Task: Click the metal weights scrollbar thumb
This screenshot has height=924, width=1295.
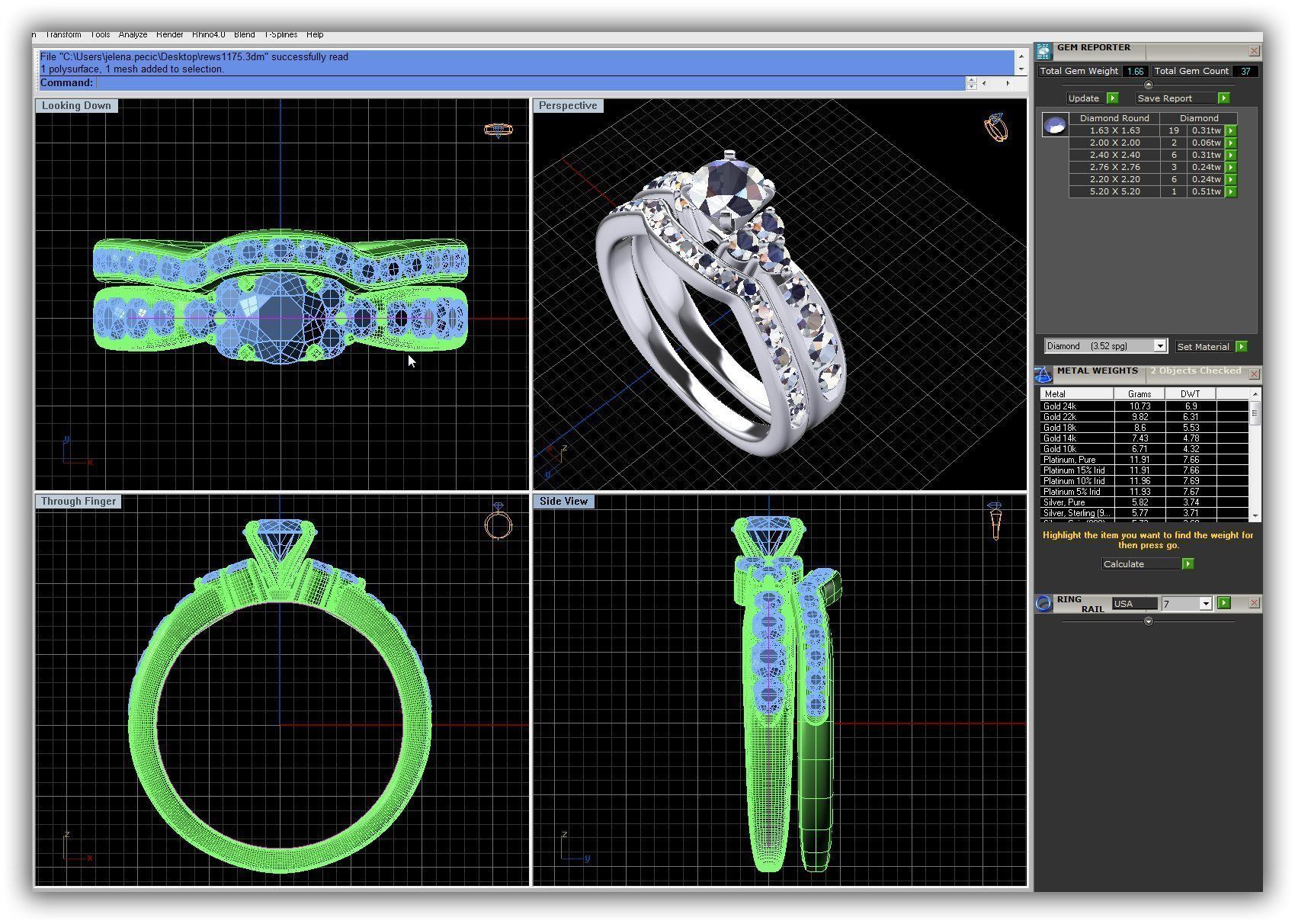Action: click(x=1255, y=412)
